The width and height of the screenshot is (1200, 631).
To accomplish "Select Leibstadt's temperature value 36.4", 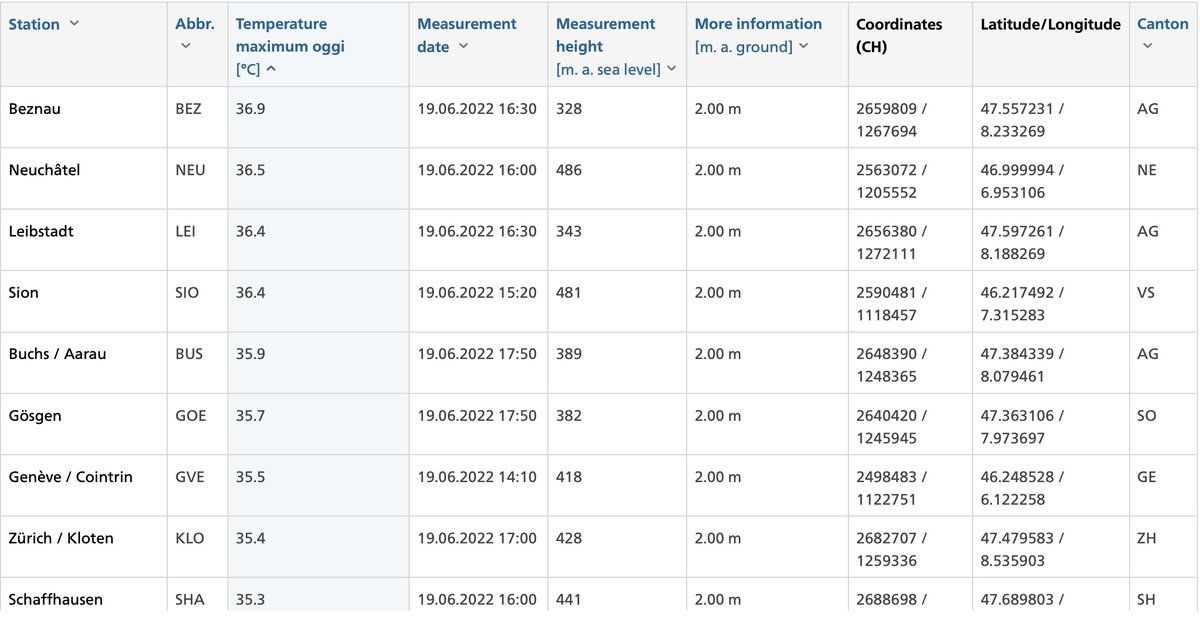I will [250, 231].
